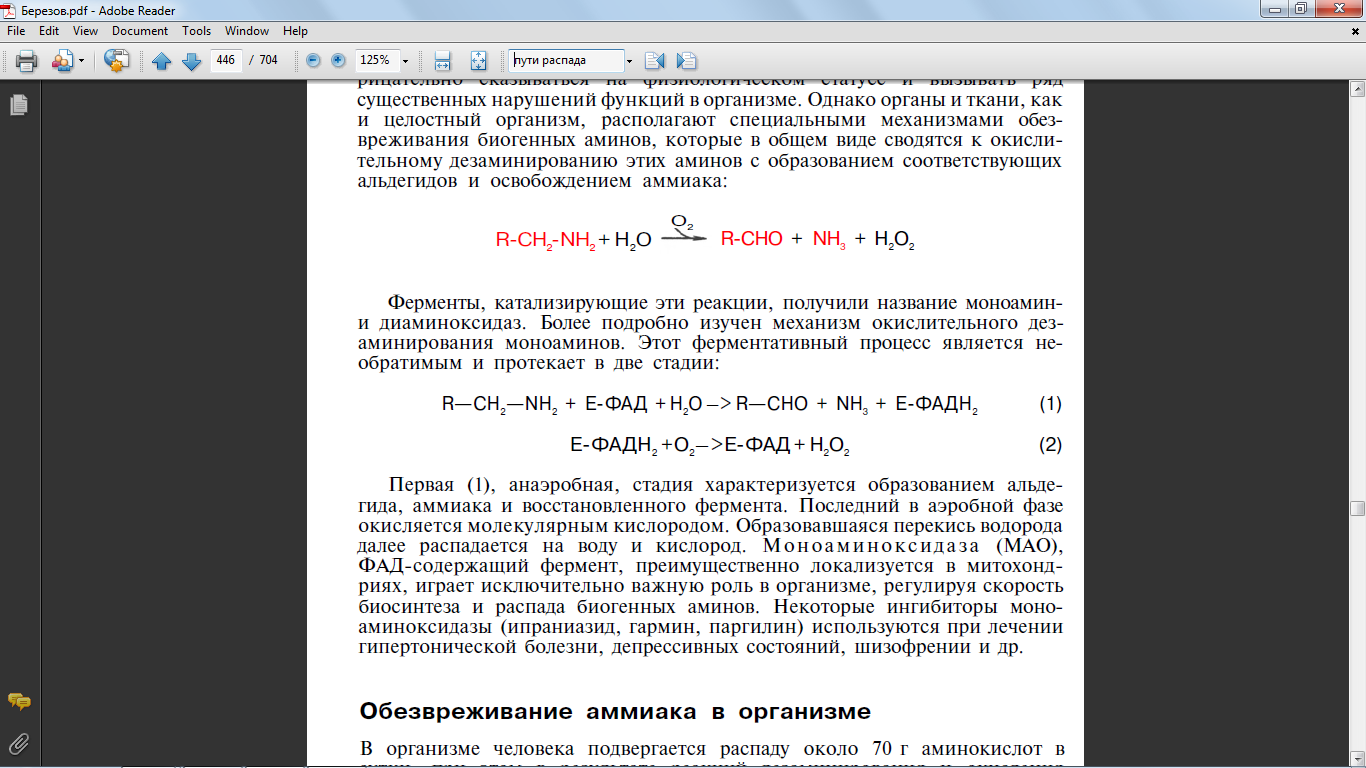
Task: Open the Comments panel icon in sidebar
Action: pyautogui.click(x=18, y=702)
